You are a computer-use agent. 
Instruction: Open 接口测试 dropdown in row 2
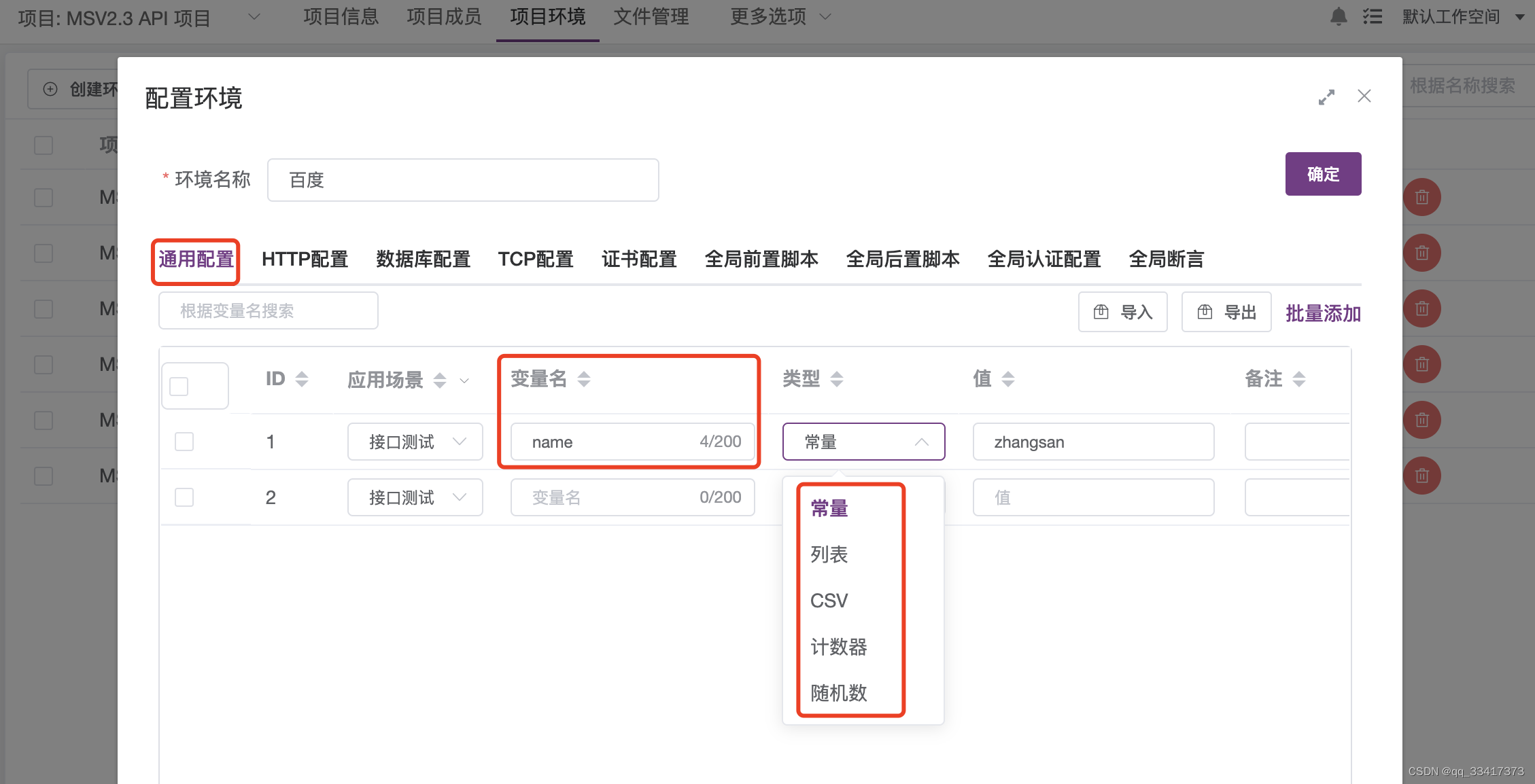[415, 497]
